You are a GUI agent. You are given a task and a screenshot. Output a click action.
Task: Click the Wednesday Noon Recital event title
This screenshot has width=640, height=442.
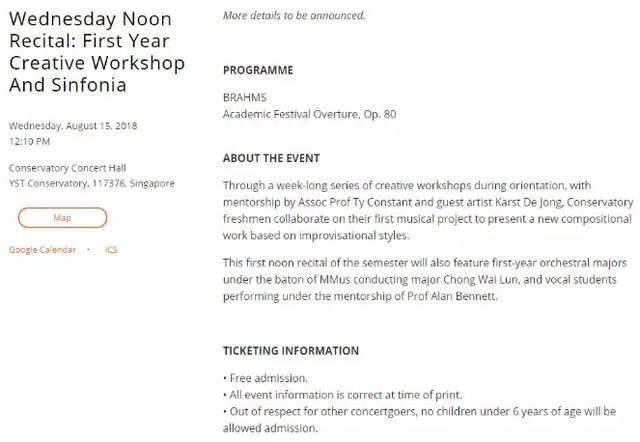click(97, 53)
